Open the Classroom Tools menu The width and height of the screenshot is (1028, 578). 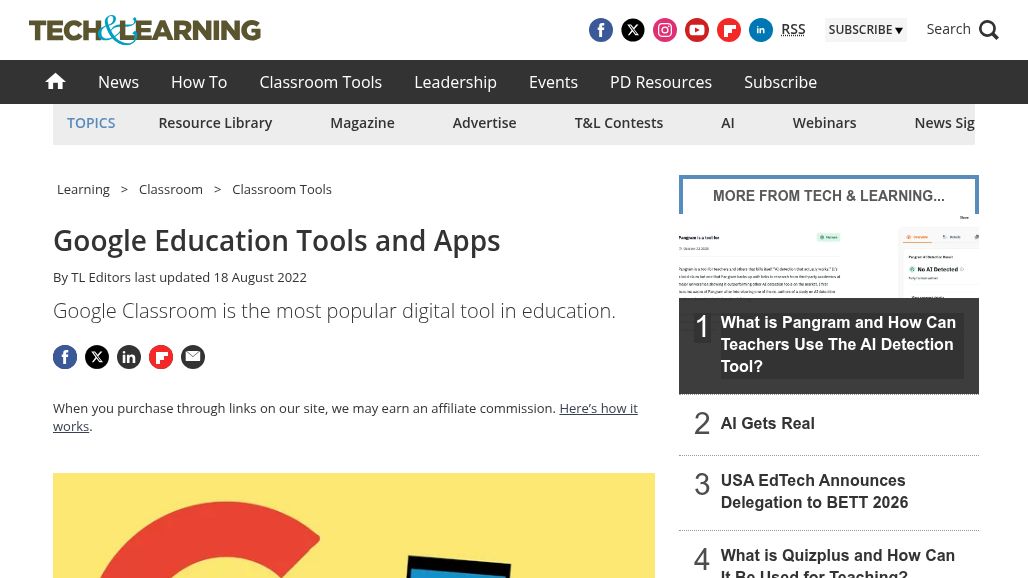pos(320,82)
